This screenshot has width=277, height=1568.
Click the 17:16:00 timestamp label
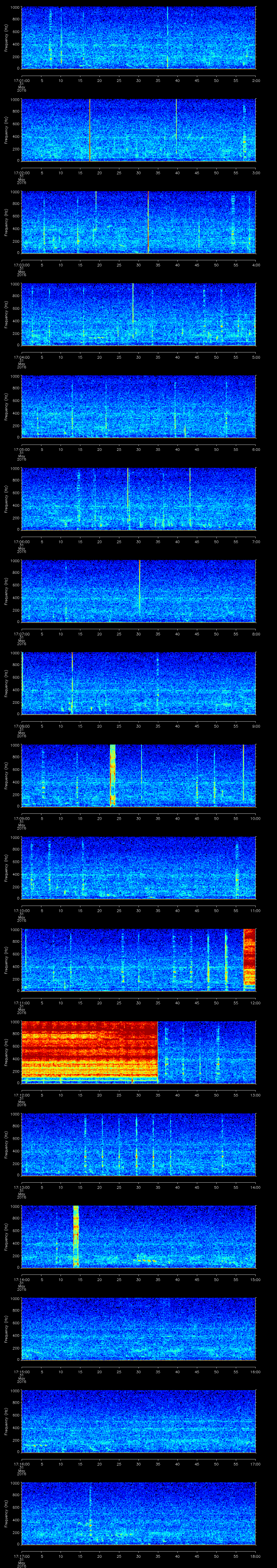[21, 1463]
